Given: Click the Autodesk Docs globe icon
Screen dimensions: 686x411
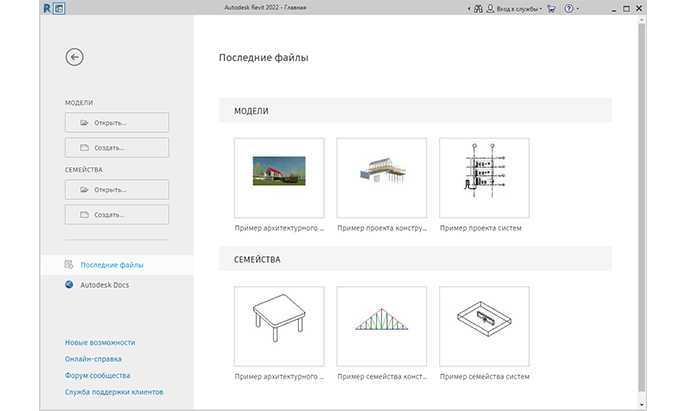Looking at the screenshot, I should click(x=69, y=285).
